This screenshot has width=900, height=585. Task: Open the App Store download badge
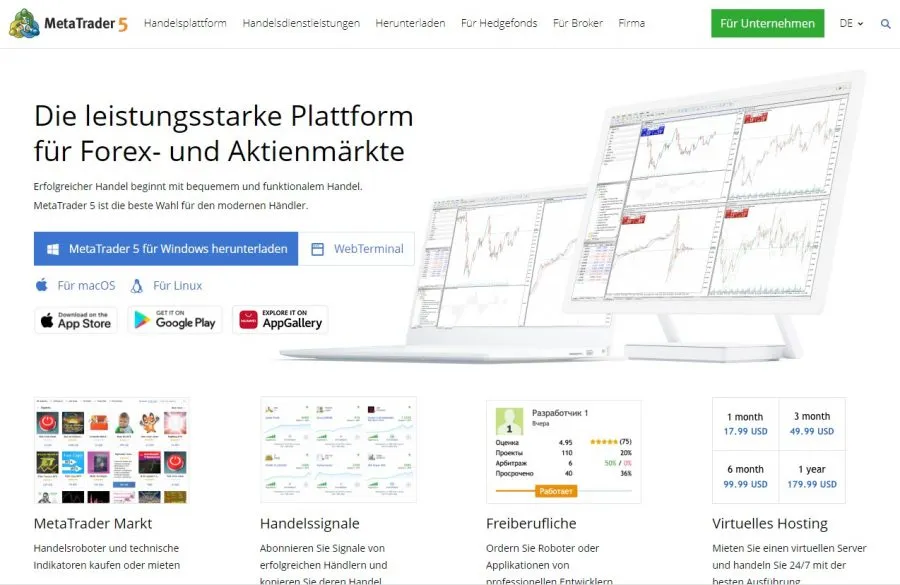pyautogui.click(x=76, y=320)
